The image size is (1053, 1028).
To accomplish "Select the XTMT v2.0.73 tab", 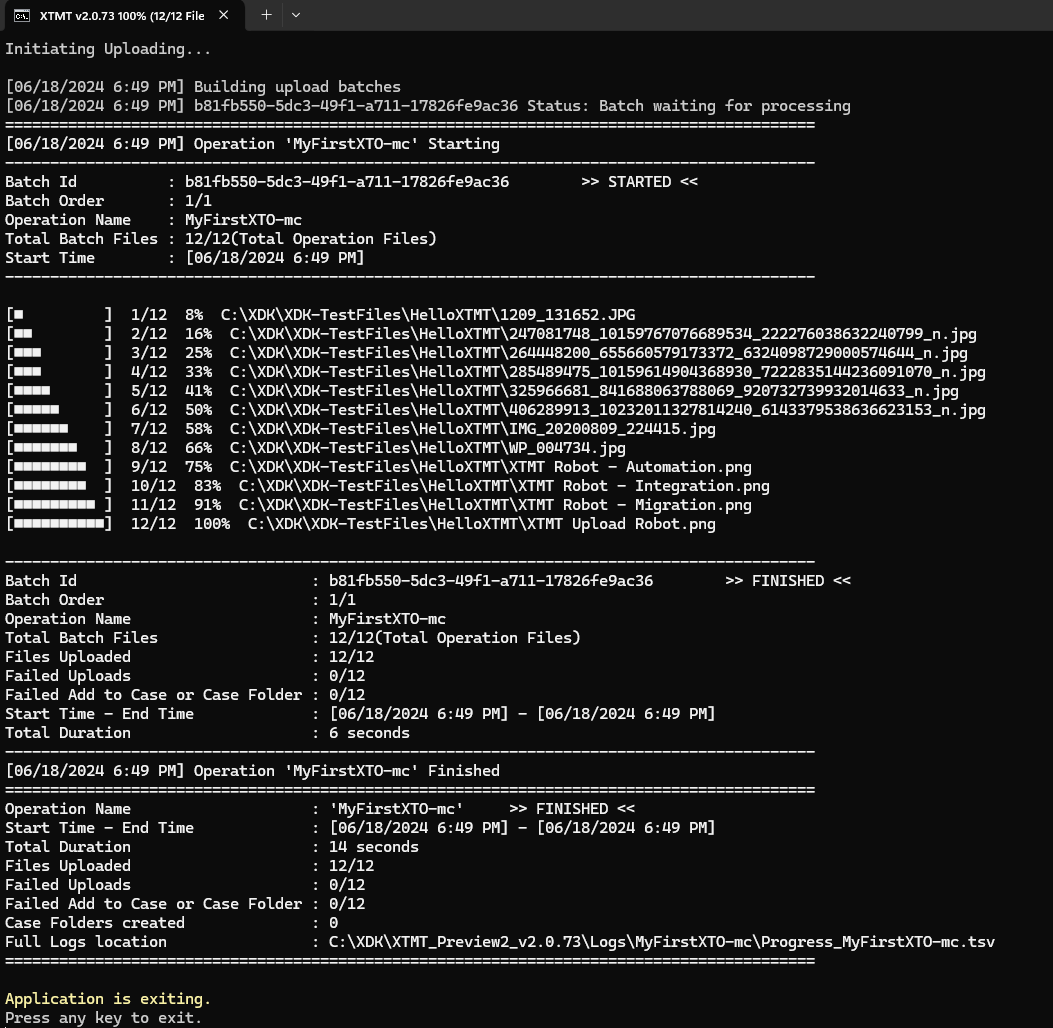I will tap(120, 15).
